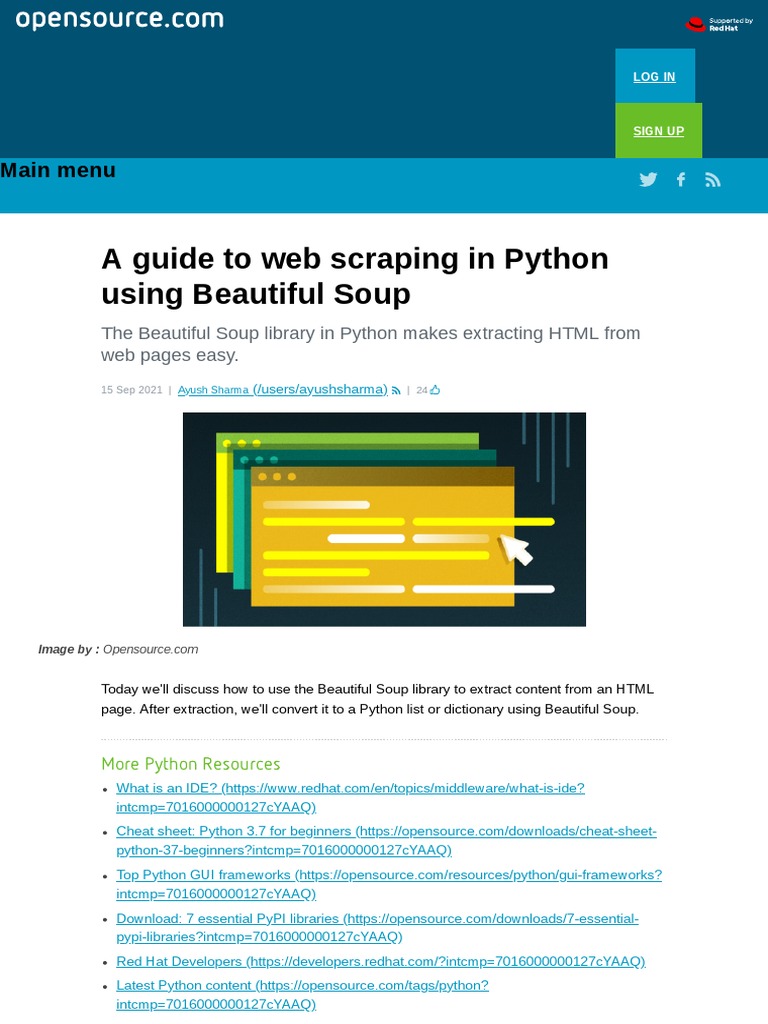Open the Twitter icon in menu bar
The image size is (768, 1024).
tap(648, 179)
